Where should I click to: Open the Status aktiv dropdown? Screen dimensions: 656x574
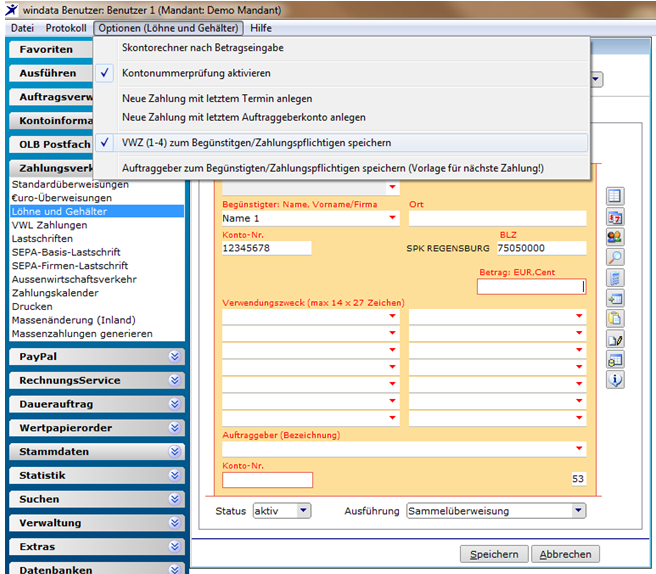coord(303,510)
